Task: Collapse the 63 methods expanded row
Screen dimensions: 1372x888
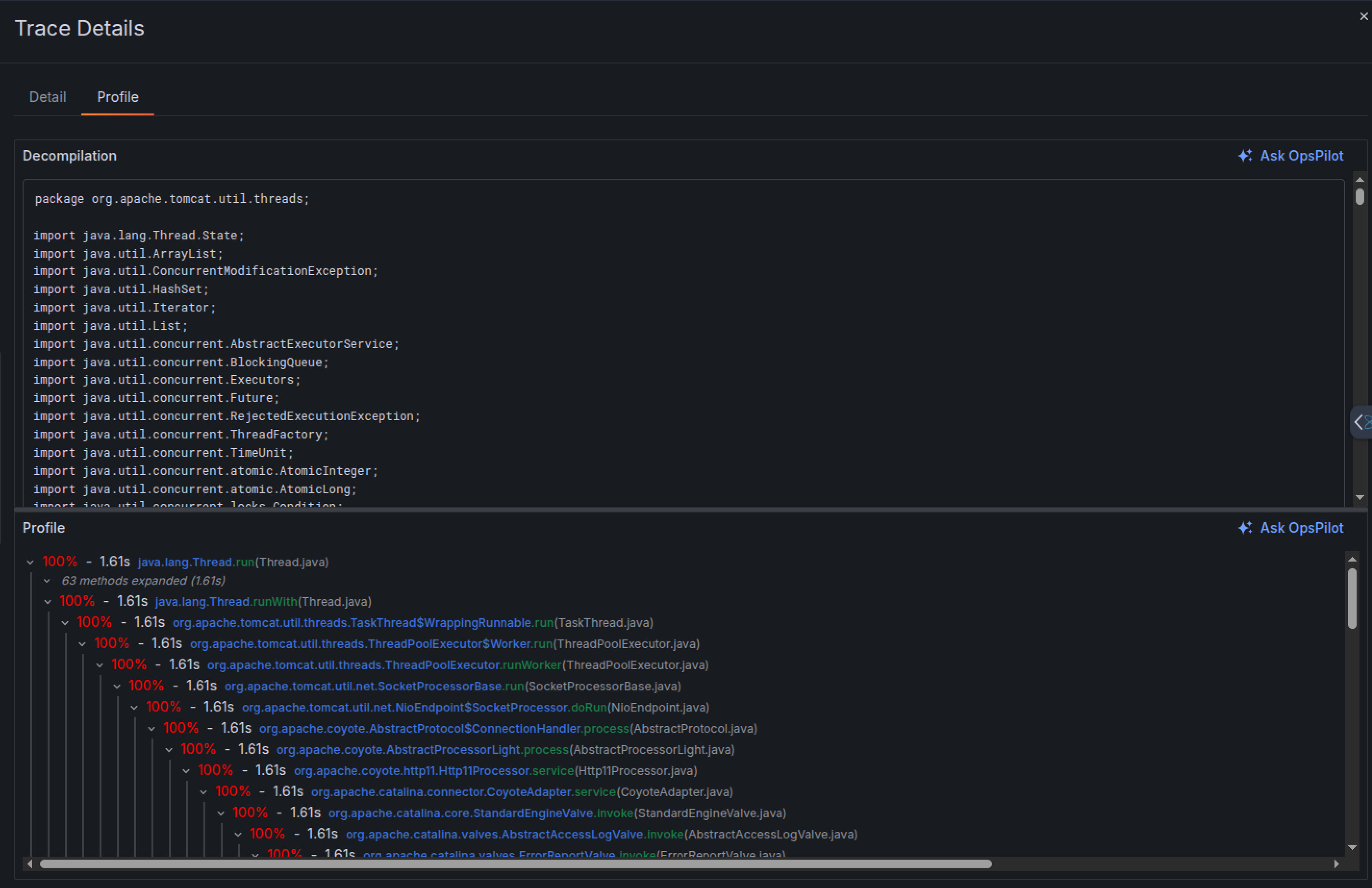Action: click(x=47, y=581)
